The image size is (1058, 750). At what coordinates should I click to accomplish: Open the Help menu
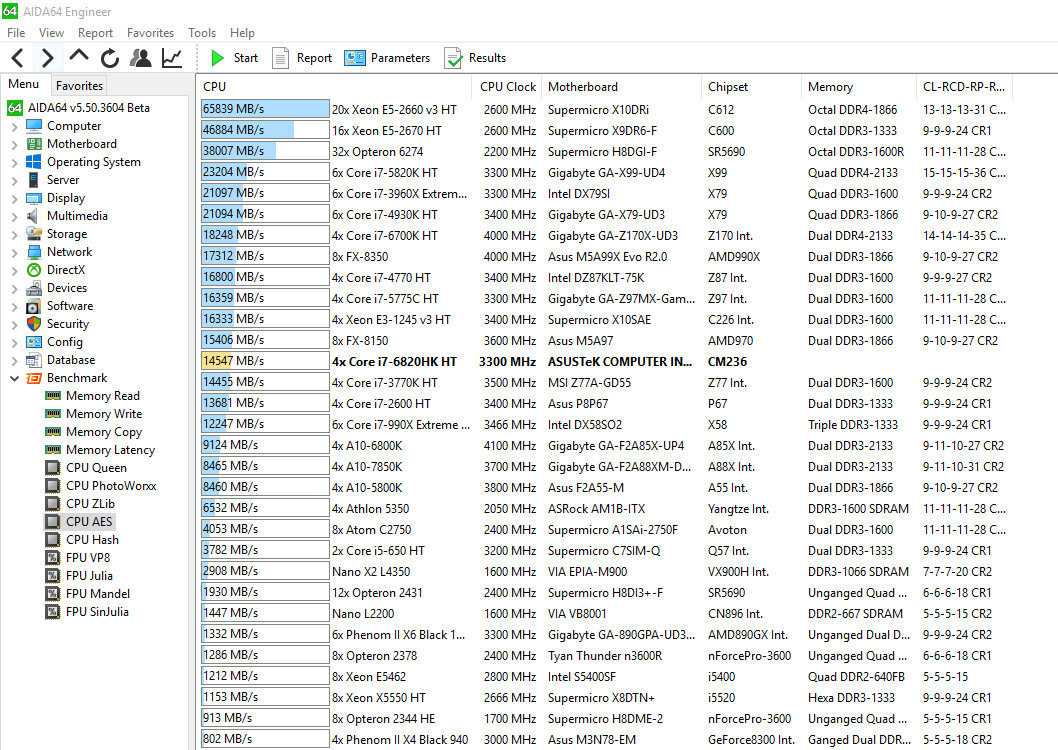(242, 32)
